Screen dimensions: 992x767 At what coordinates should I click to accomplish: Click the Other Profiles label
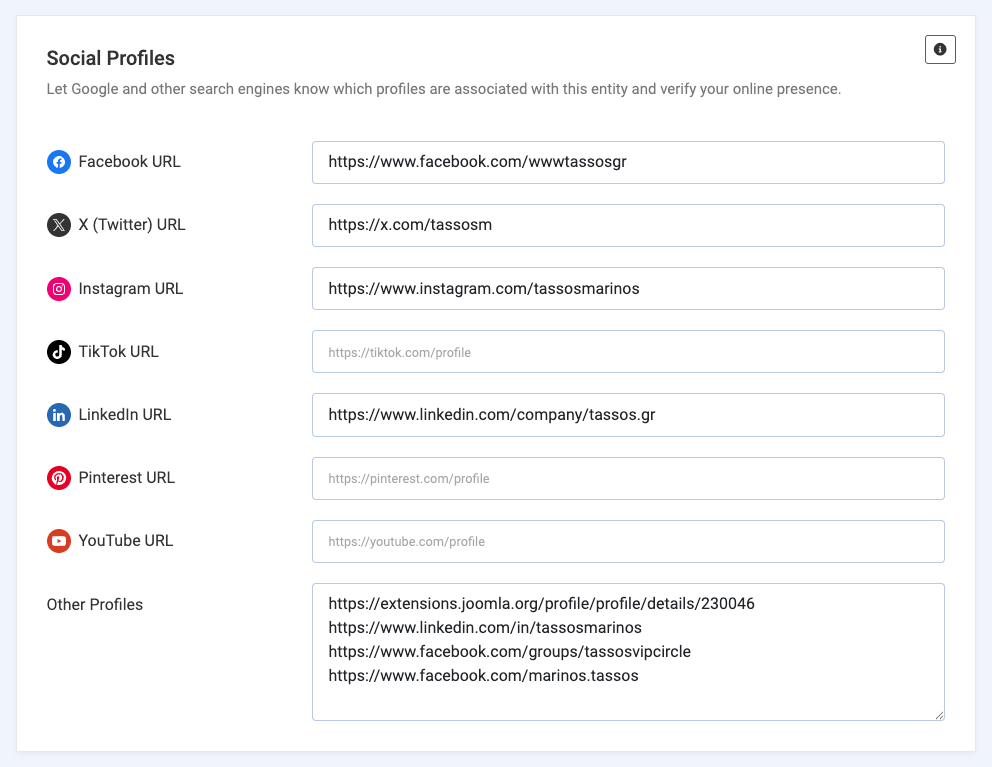[95, 604]
